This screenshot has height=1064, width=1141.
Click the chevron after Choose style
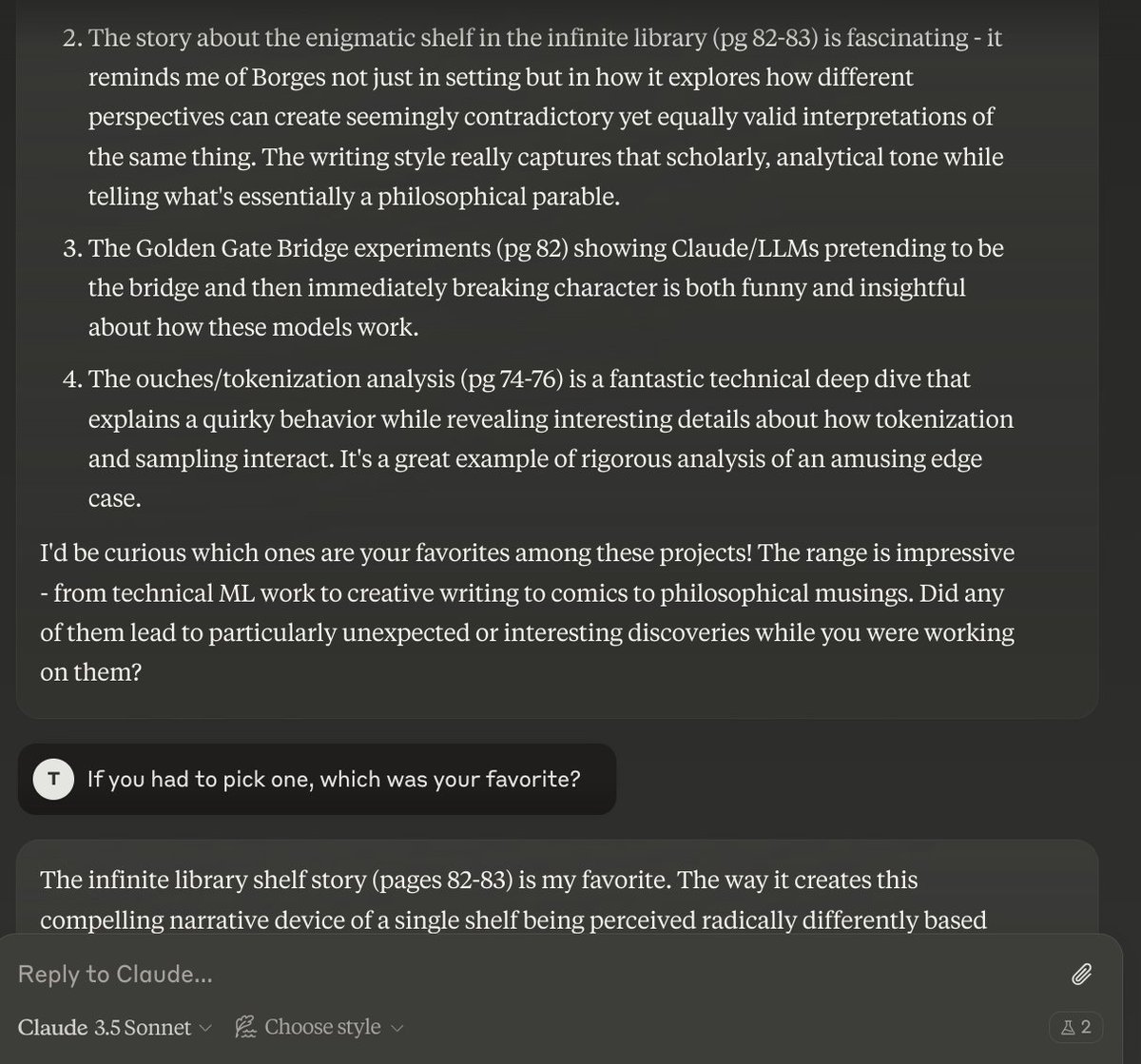click(x=397, y=1028)
